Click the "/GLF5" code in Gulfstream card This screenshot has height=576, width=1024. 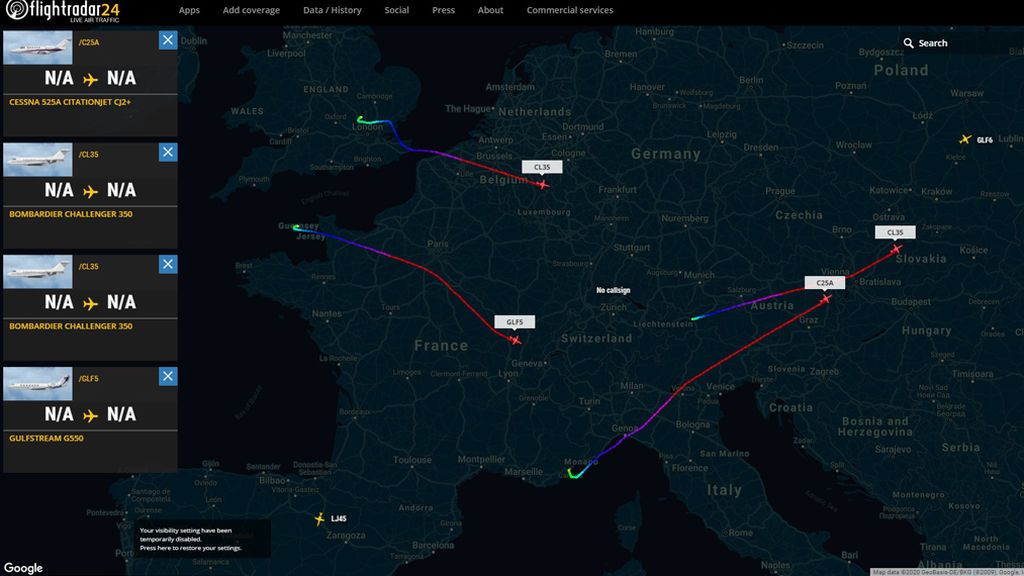coord(89,378)
